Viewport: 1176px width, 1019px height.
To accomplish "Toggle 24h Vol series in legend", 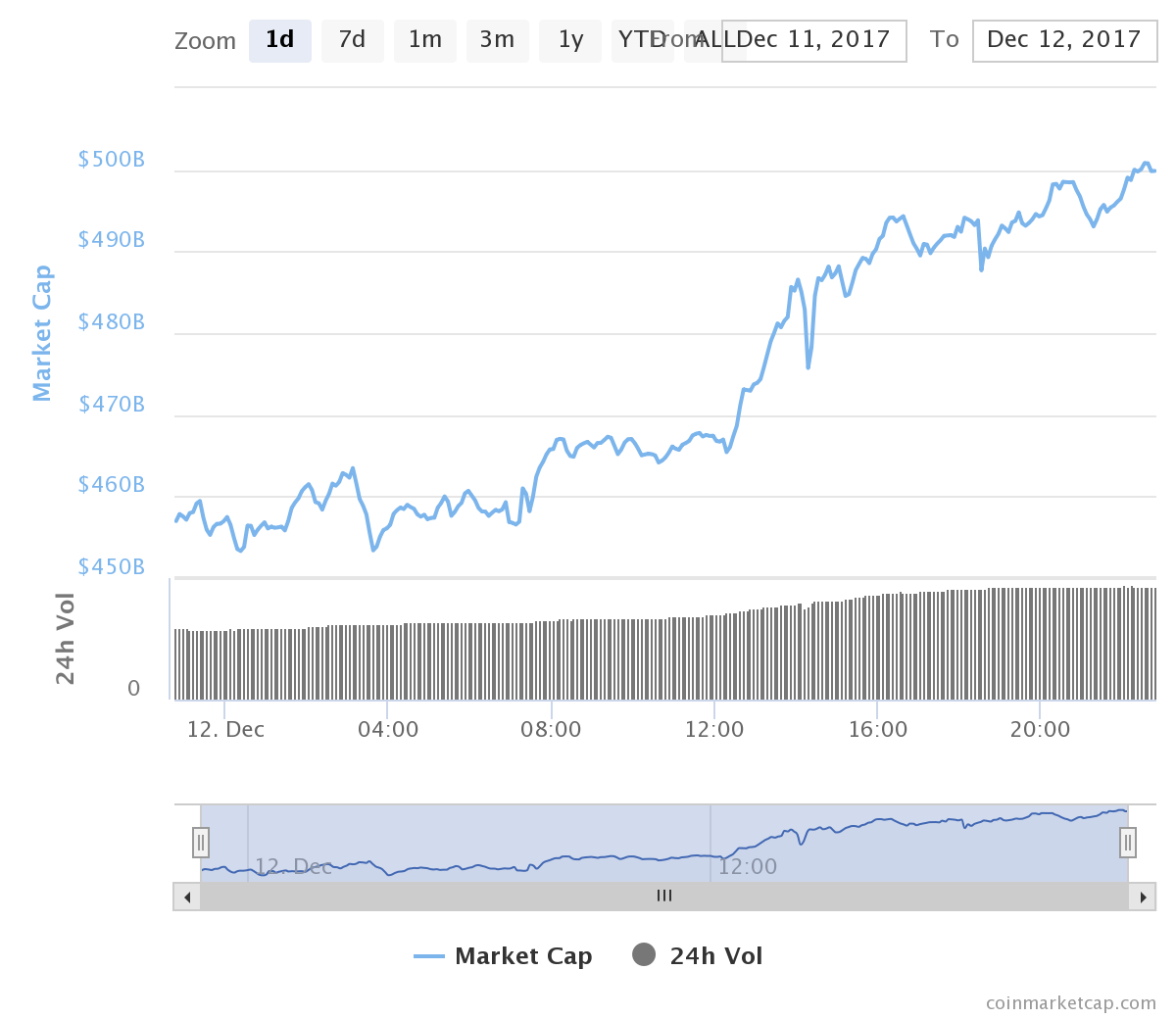I will click(715, 956).
